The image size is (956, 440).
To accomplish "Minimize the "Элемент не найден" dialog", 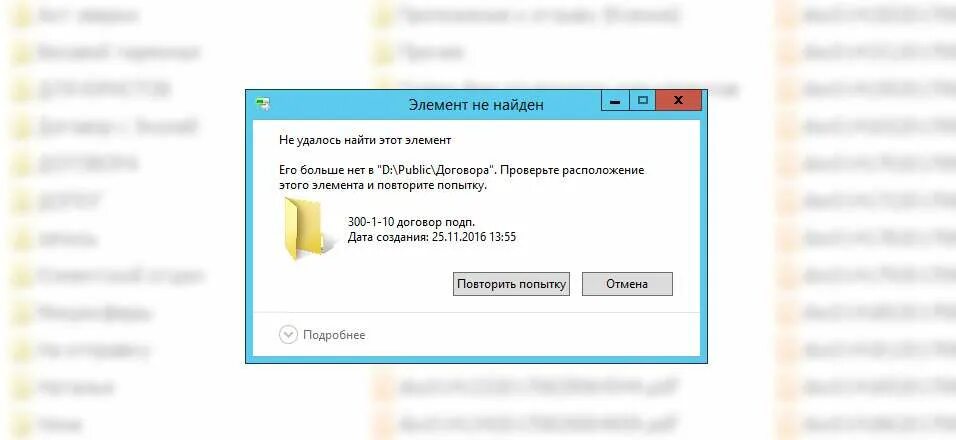I will tap(615, 101).
